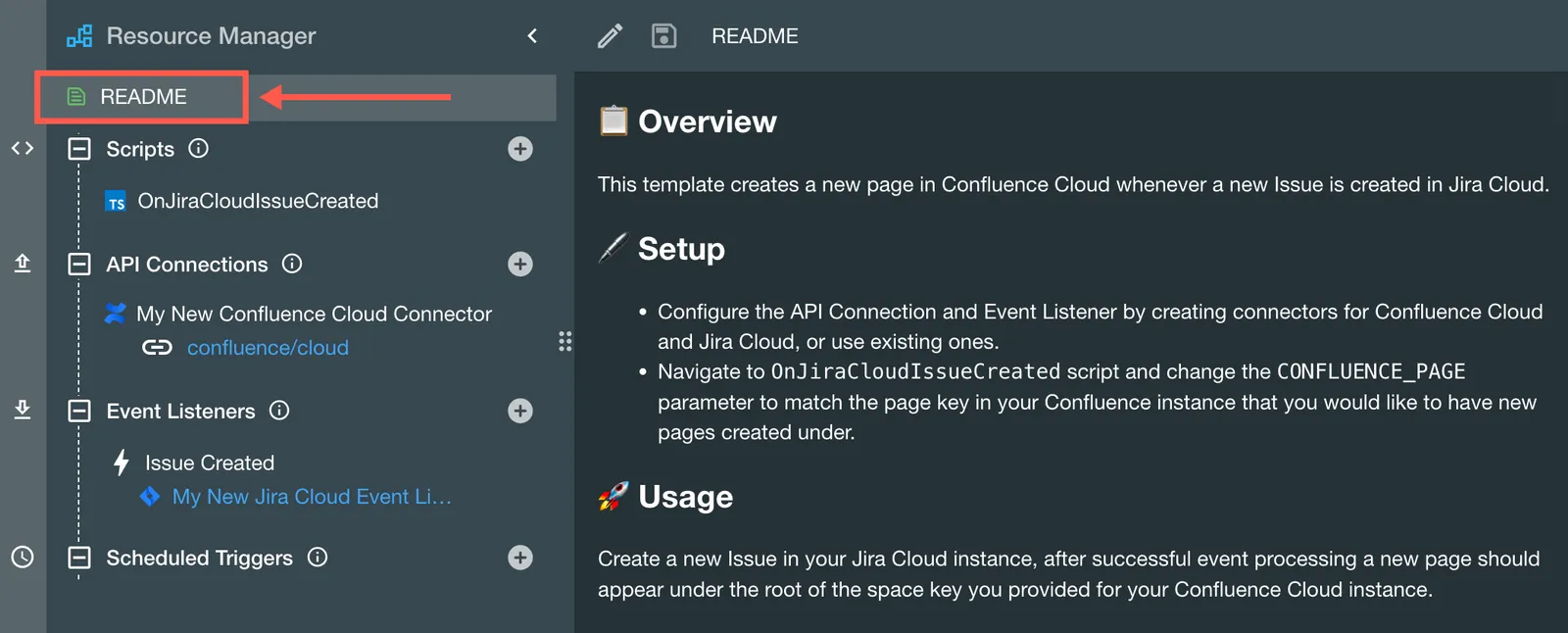The width and height of the screenshot is (1568, 633).
Task: Open the code brackets sidebar icon
Action: [x=23, y=148]
